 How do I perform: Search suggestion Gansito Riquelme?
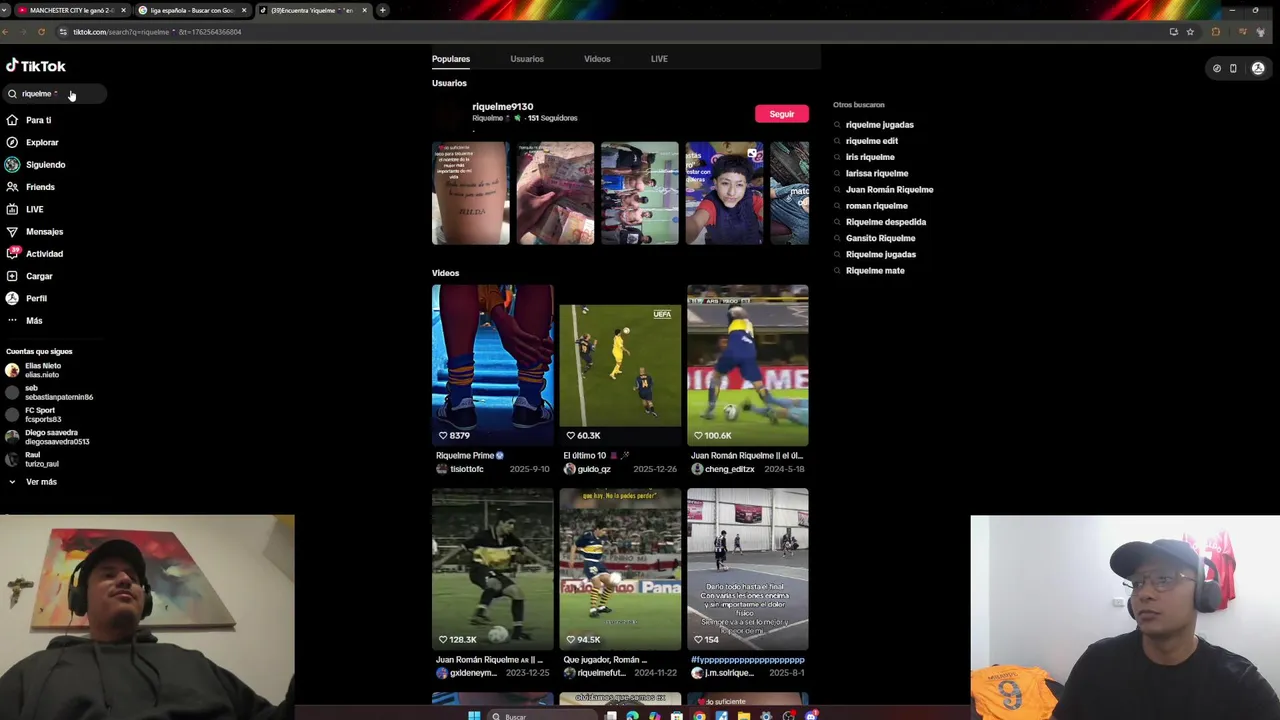click(880, 238)
